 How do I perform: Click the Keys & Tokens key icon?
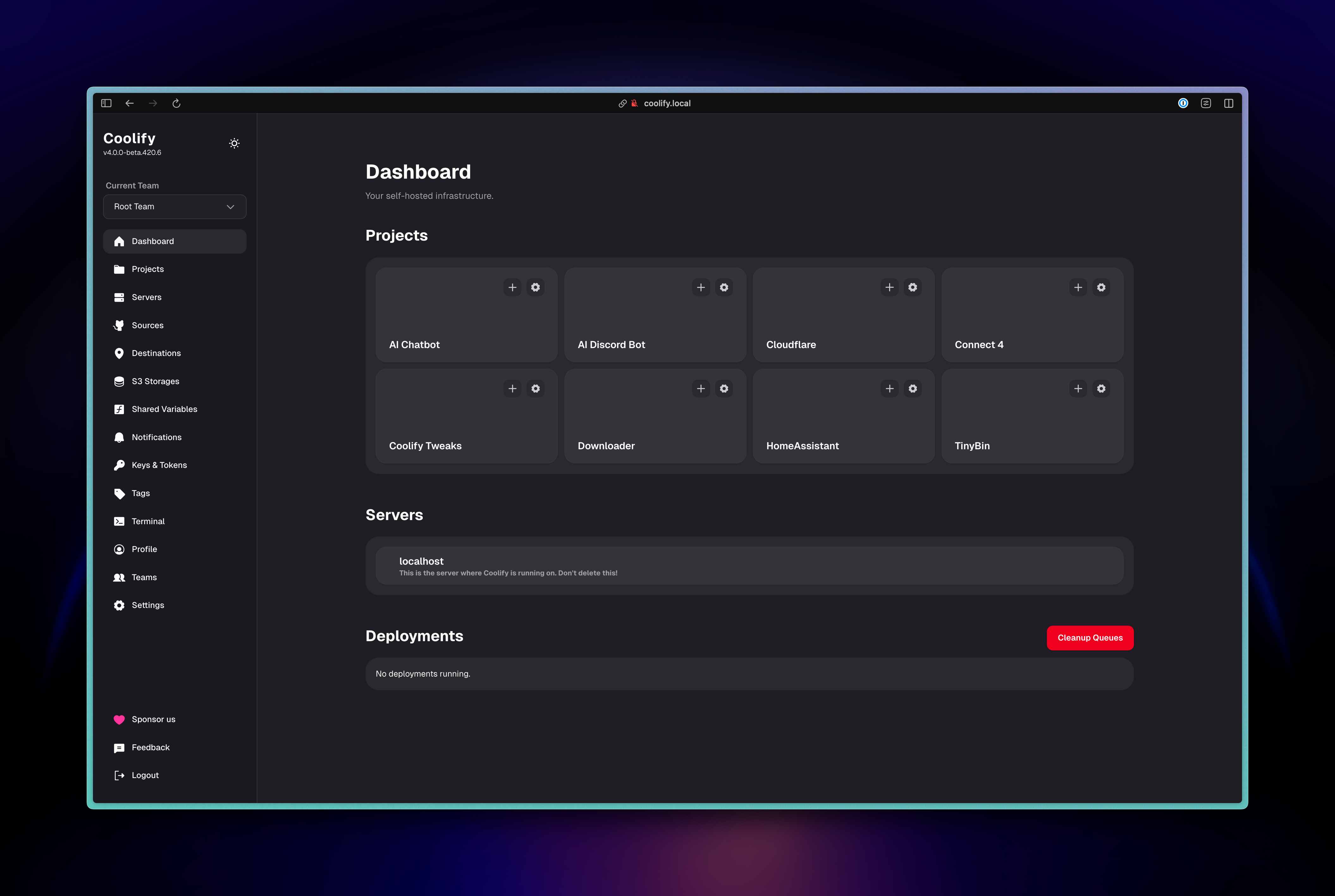click(x=119, y=464)
